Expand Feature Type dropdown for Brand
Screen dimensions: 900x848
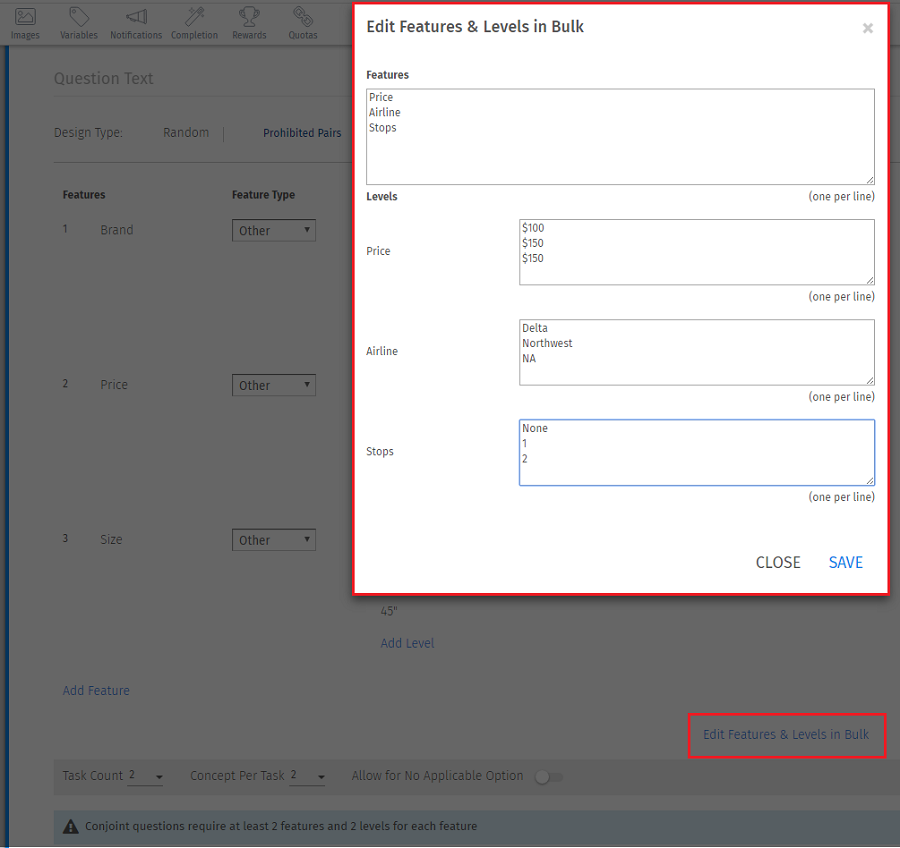(274, 231)
